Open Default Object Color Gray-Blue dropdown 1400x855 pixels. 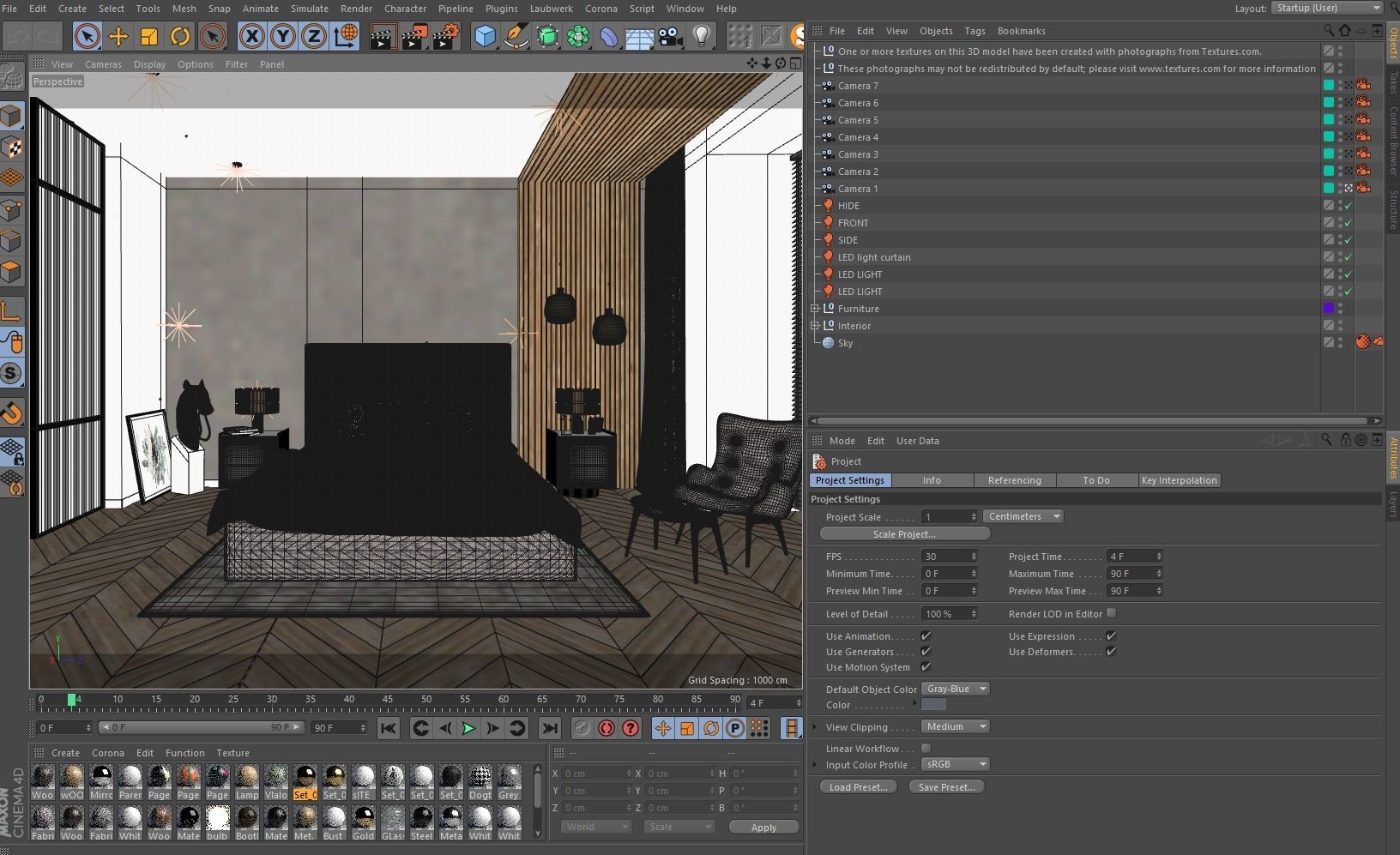[956, 689]
